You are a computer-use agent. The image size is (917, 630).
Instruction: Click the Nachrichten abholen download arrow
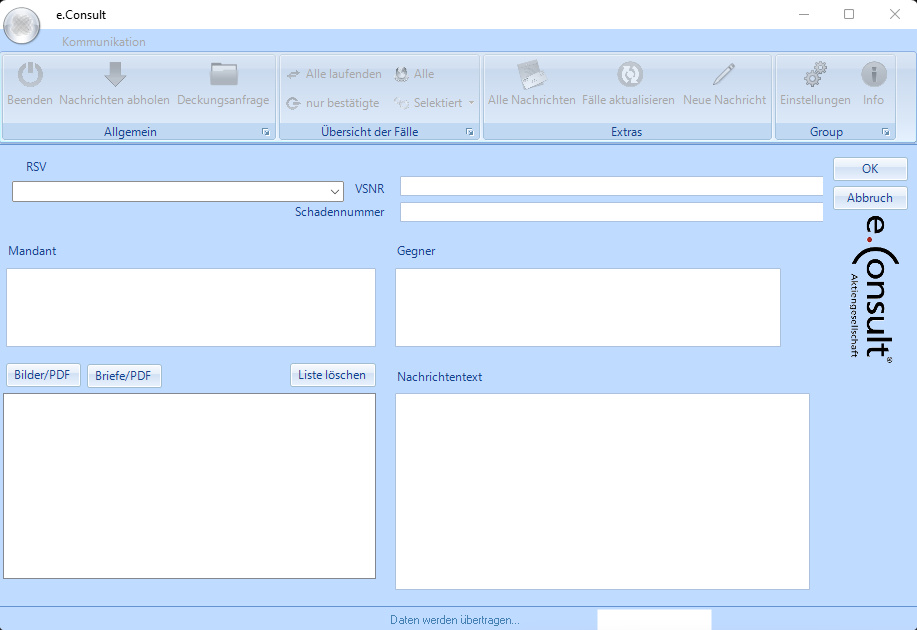pos(115,74)
